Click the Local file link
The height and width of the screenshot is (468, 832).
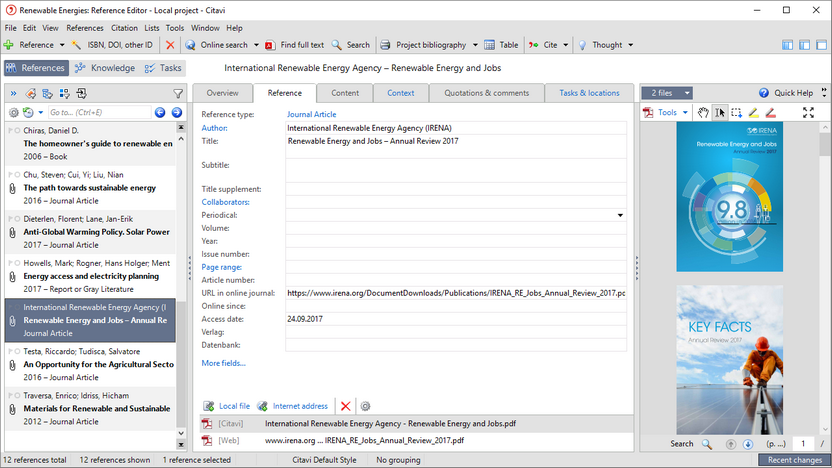click(227, 406)
